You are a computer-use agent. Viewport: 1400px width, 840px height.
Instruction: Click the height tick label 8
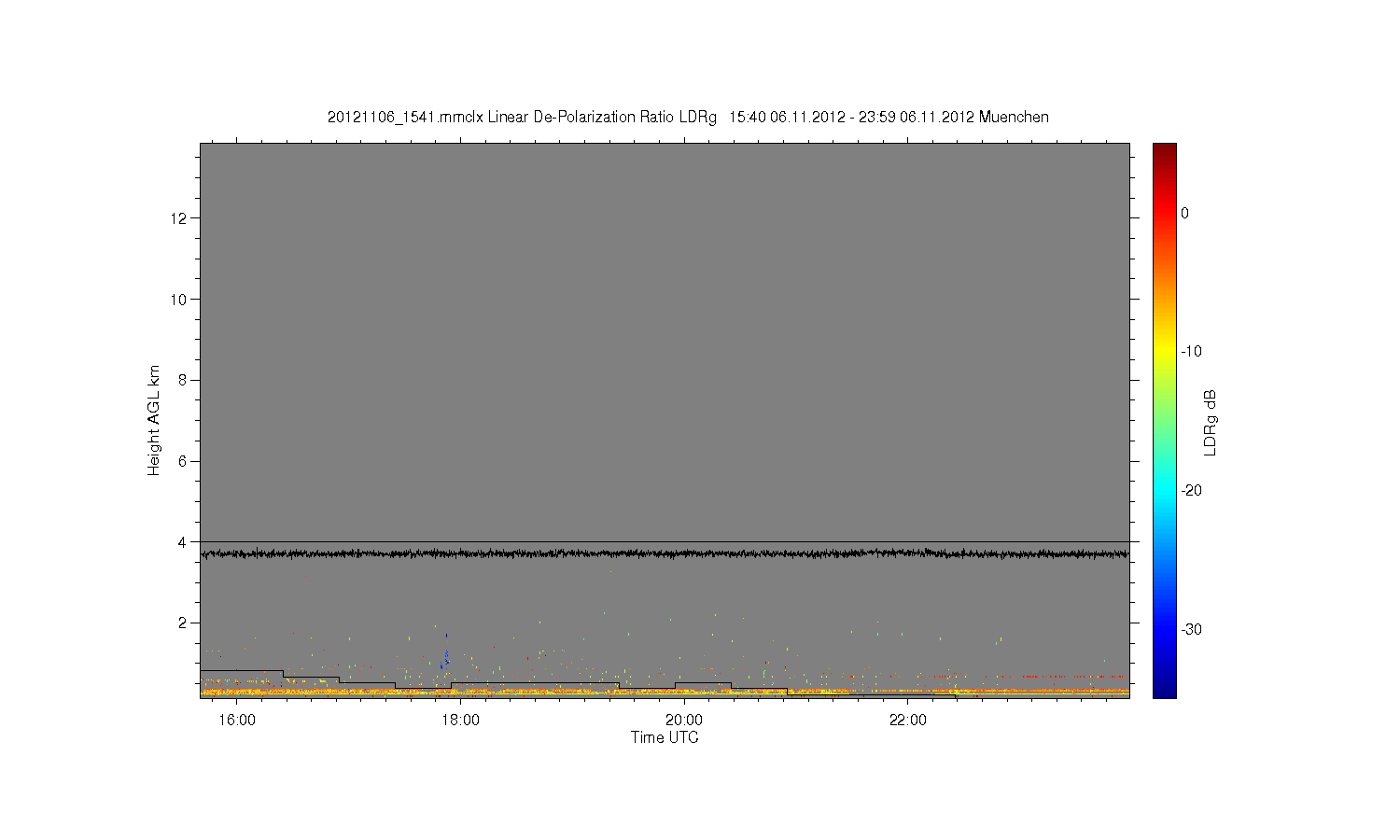coord(184,380)
